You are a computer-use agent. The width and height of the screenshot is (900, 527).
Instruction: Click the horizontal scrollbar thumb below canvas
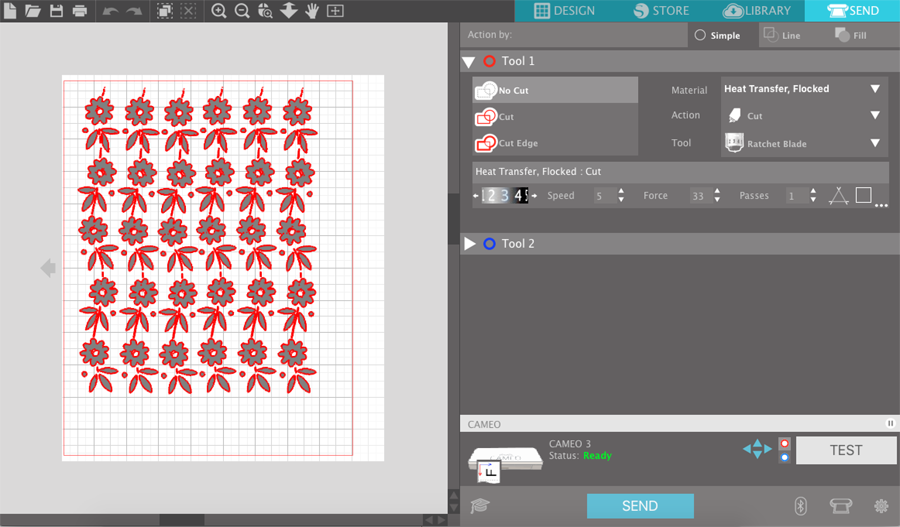[x=181, y=520]
